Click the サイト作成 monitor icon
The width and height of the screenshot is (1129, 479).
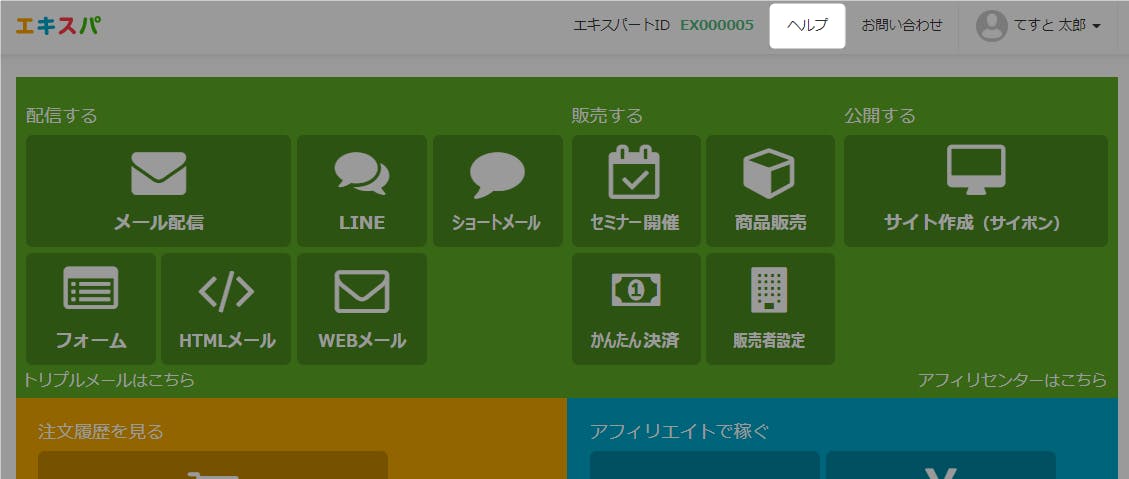(x=975, y=169)
